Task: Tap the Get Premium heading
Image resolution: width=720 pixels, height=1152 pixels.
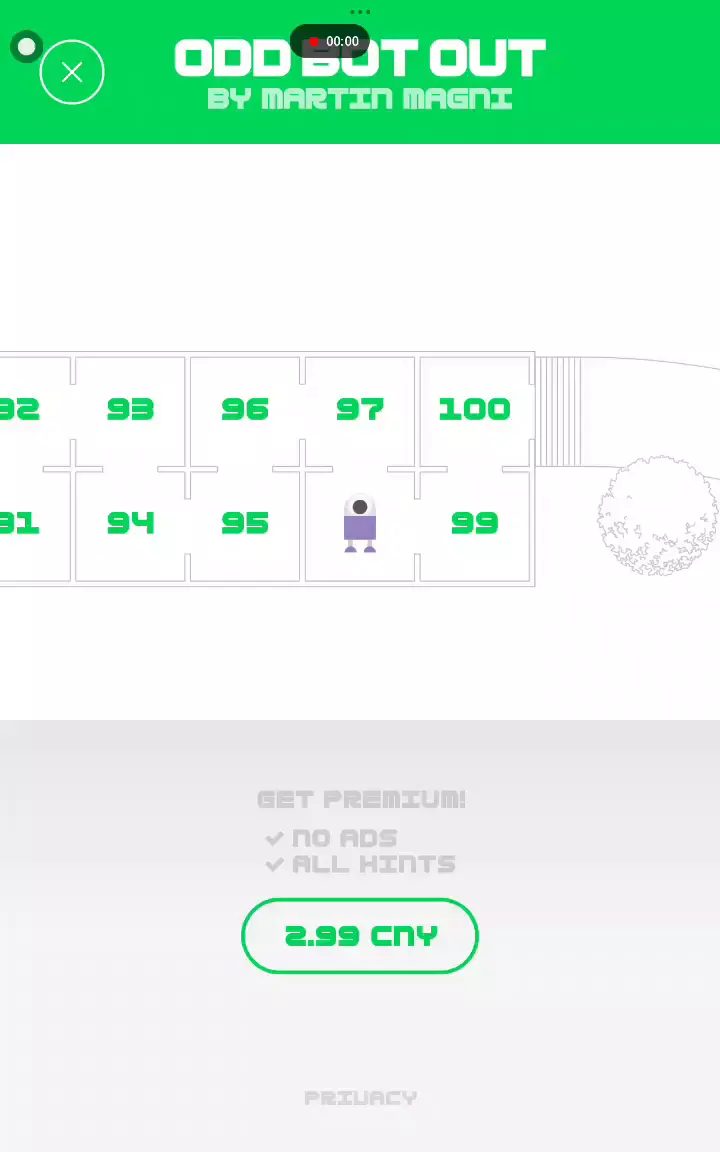Action: tap(361, 800)
